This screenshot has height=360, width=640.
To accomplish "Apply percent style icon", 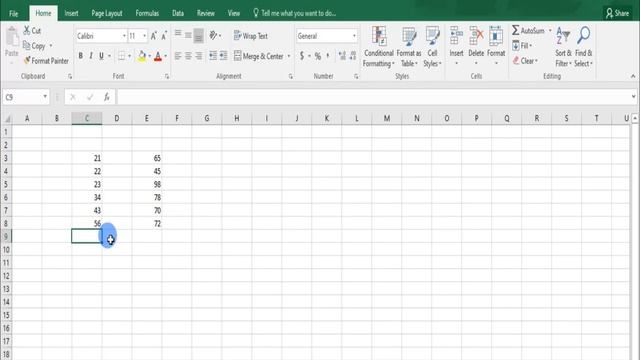I will coord(318,56).
